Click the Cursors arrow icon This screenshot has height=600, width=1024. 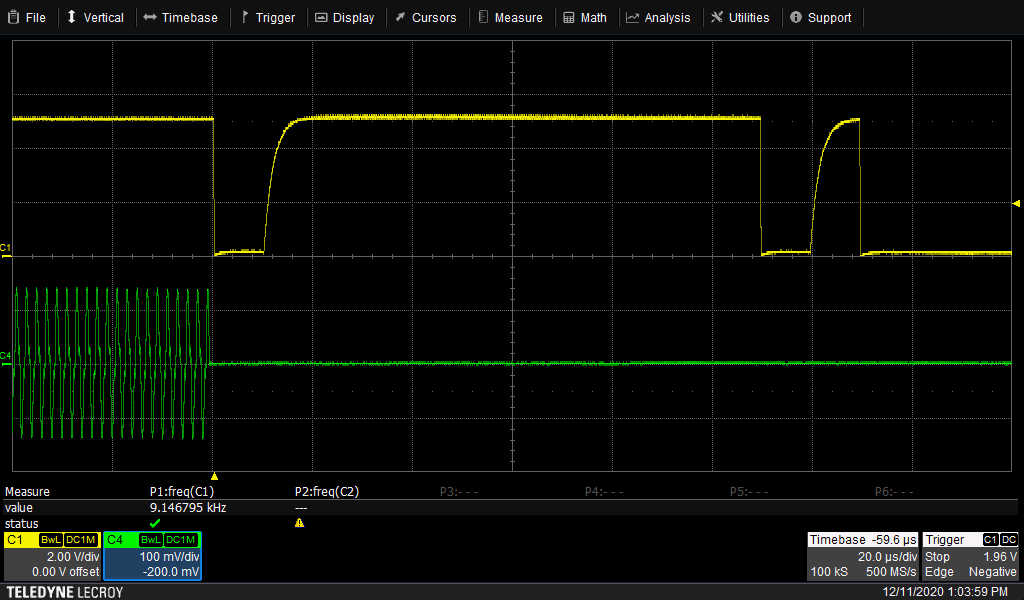pyautogui.click(x=400, y=17)
